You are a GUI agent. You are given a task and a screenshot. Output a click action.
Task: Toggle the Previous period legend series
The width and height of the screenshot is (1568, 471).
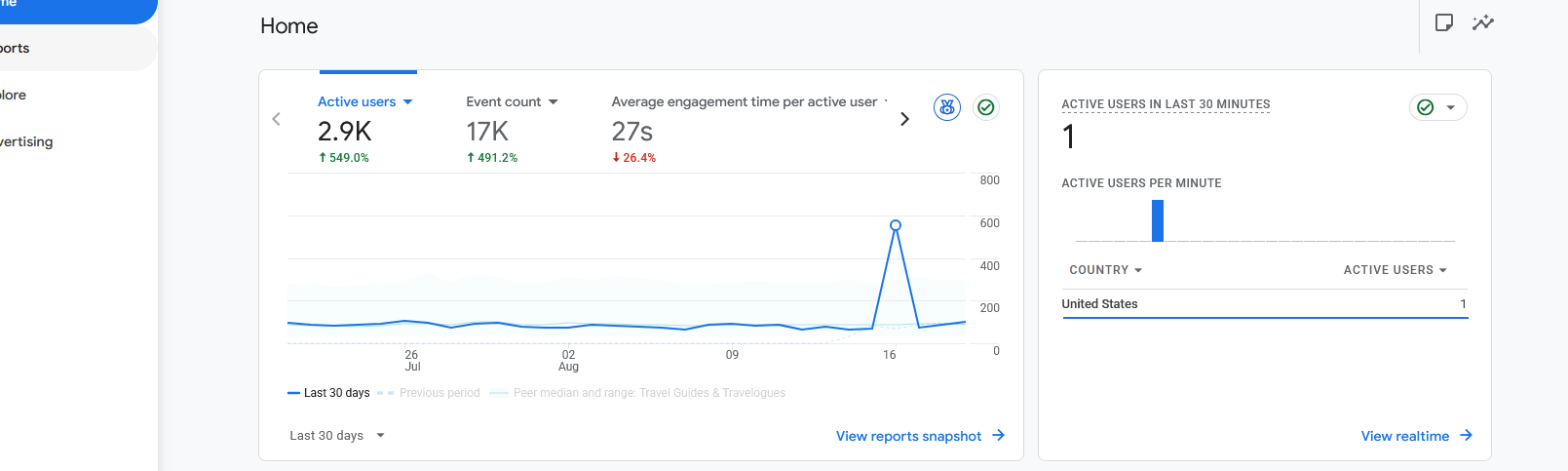pyautogui.click(x=429, y=393)
